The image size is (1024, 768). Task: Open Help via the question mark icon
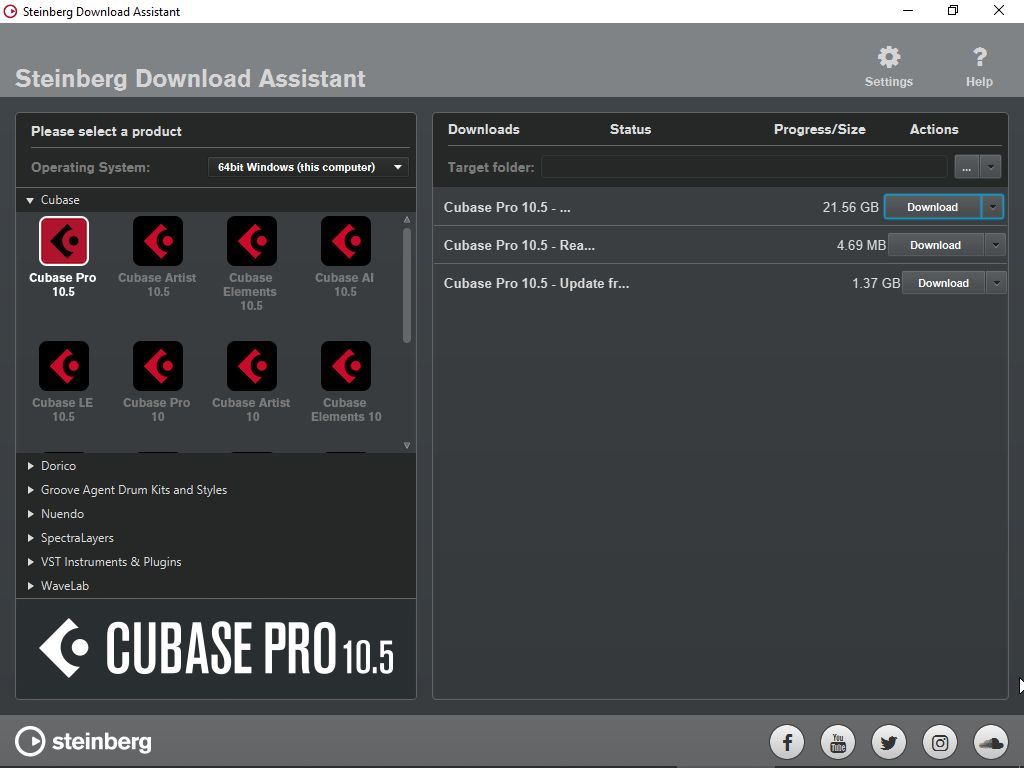(980, 57)
